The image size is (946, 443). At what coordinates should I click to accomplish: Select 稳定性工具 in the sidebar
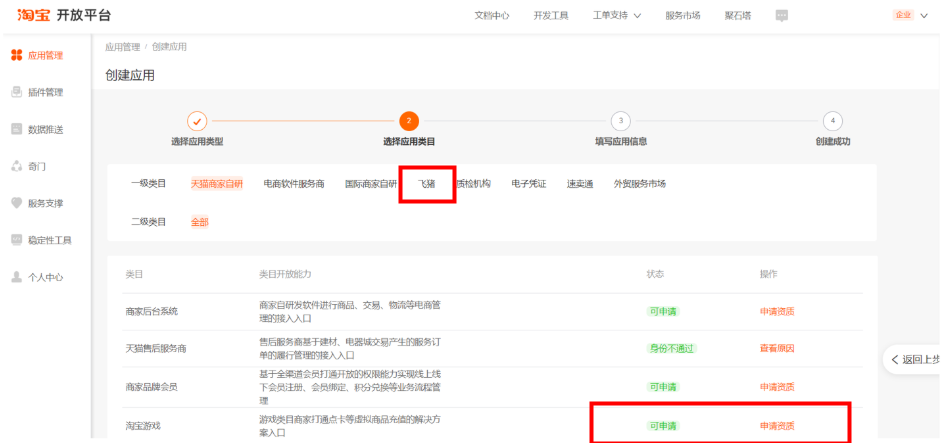[x=49, y=240]
